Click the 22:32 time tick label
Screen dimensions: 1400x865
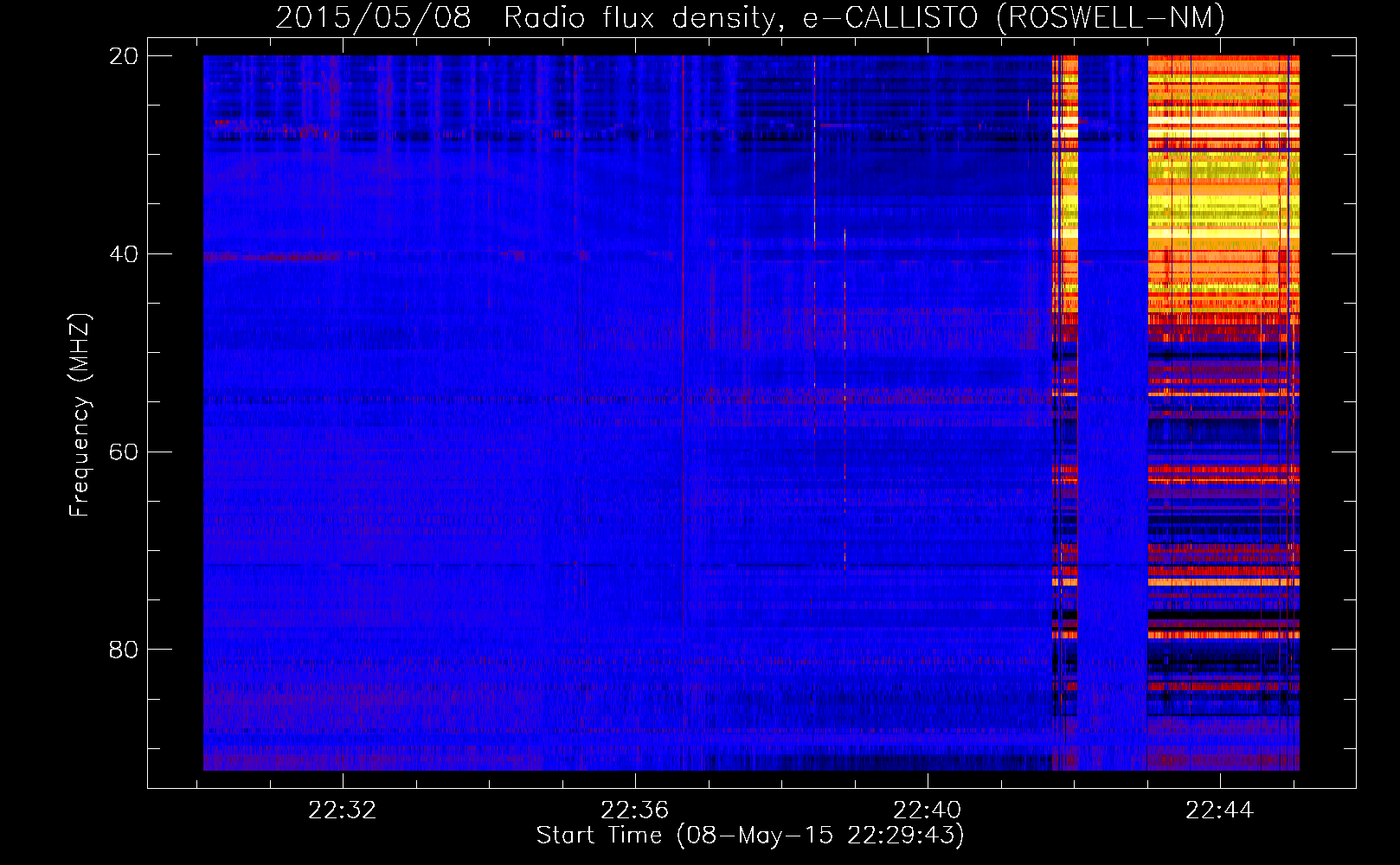coord(343,811)
